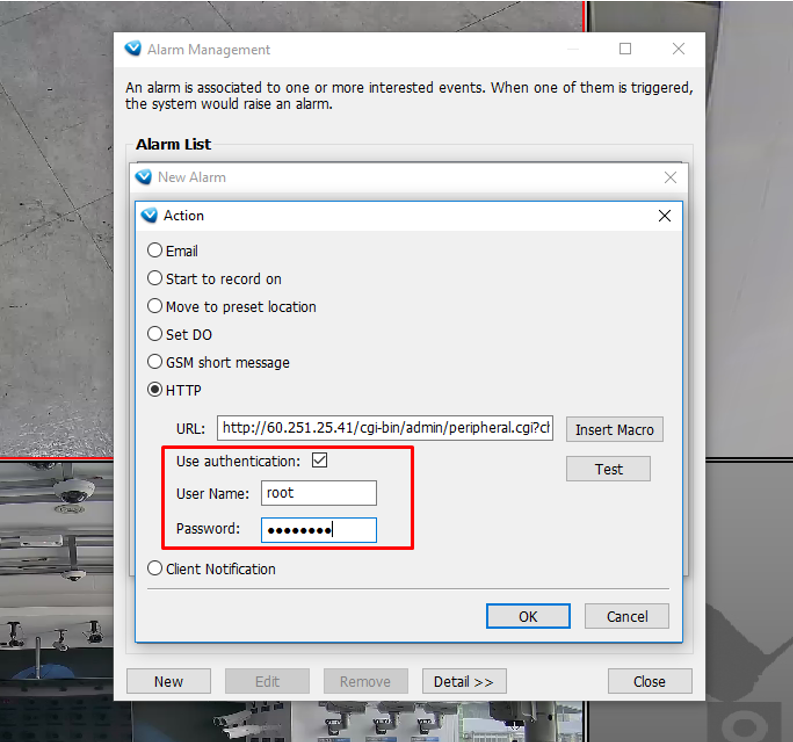
Task: Expand details with the Detail >> button
Action: [463, 682]
